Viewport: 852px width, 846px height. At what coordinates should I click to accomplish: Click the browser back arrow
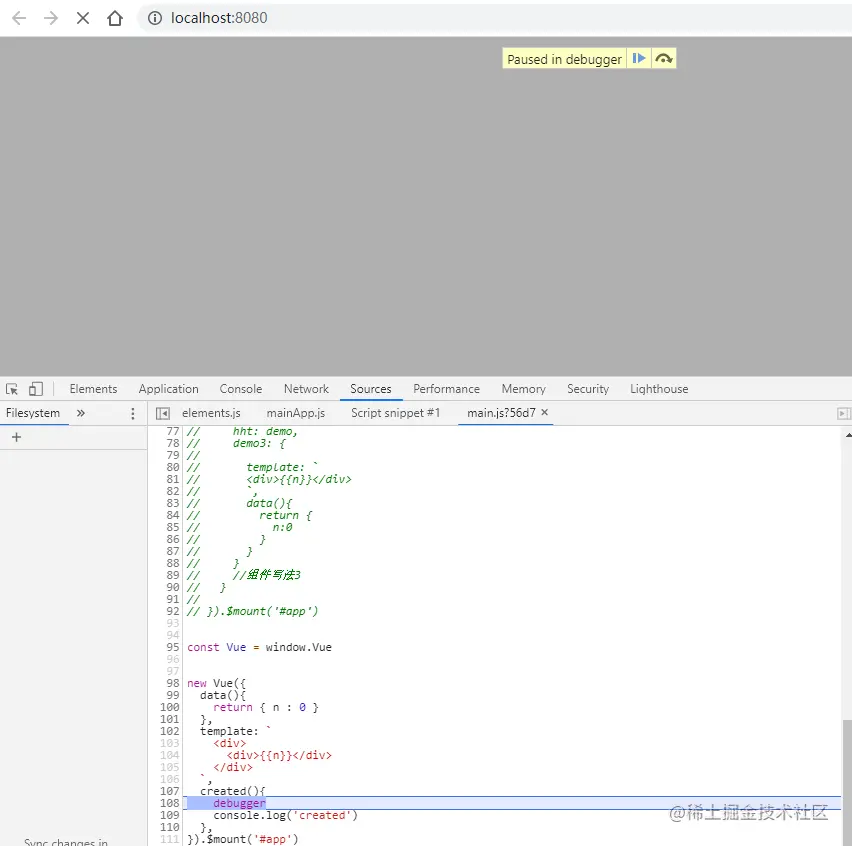(x=19, y=18)
